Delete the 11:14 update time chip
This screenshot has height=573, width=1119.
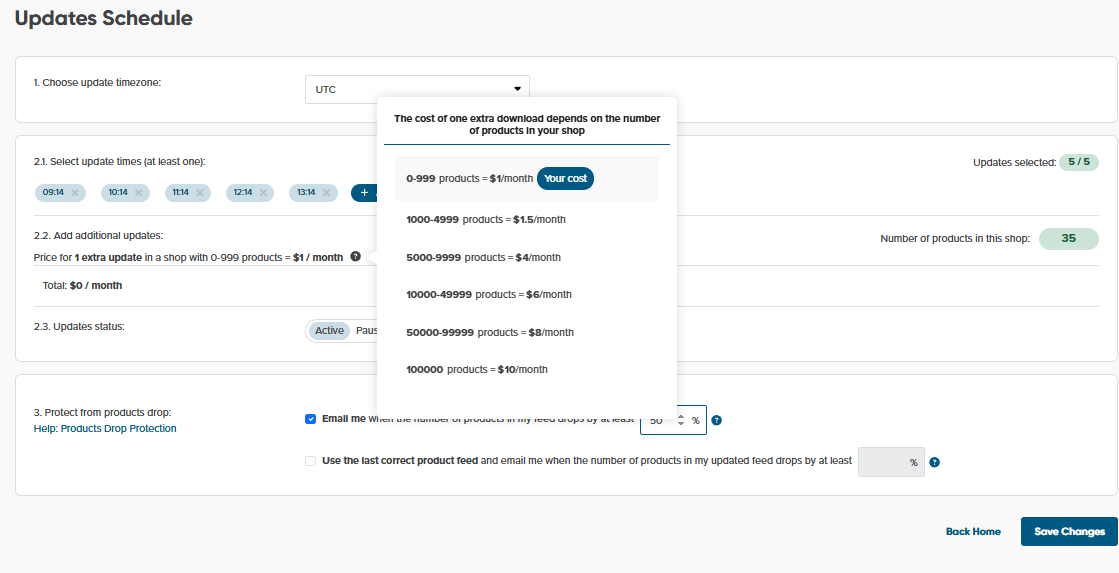[200, 193]
